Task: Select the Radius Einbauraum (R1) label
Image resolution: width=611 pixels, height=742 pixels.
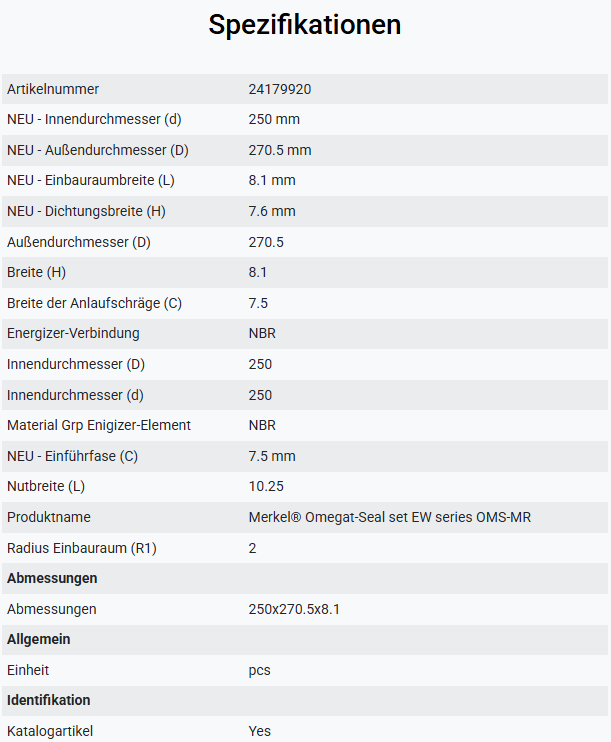Action: (82, 548)
